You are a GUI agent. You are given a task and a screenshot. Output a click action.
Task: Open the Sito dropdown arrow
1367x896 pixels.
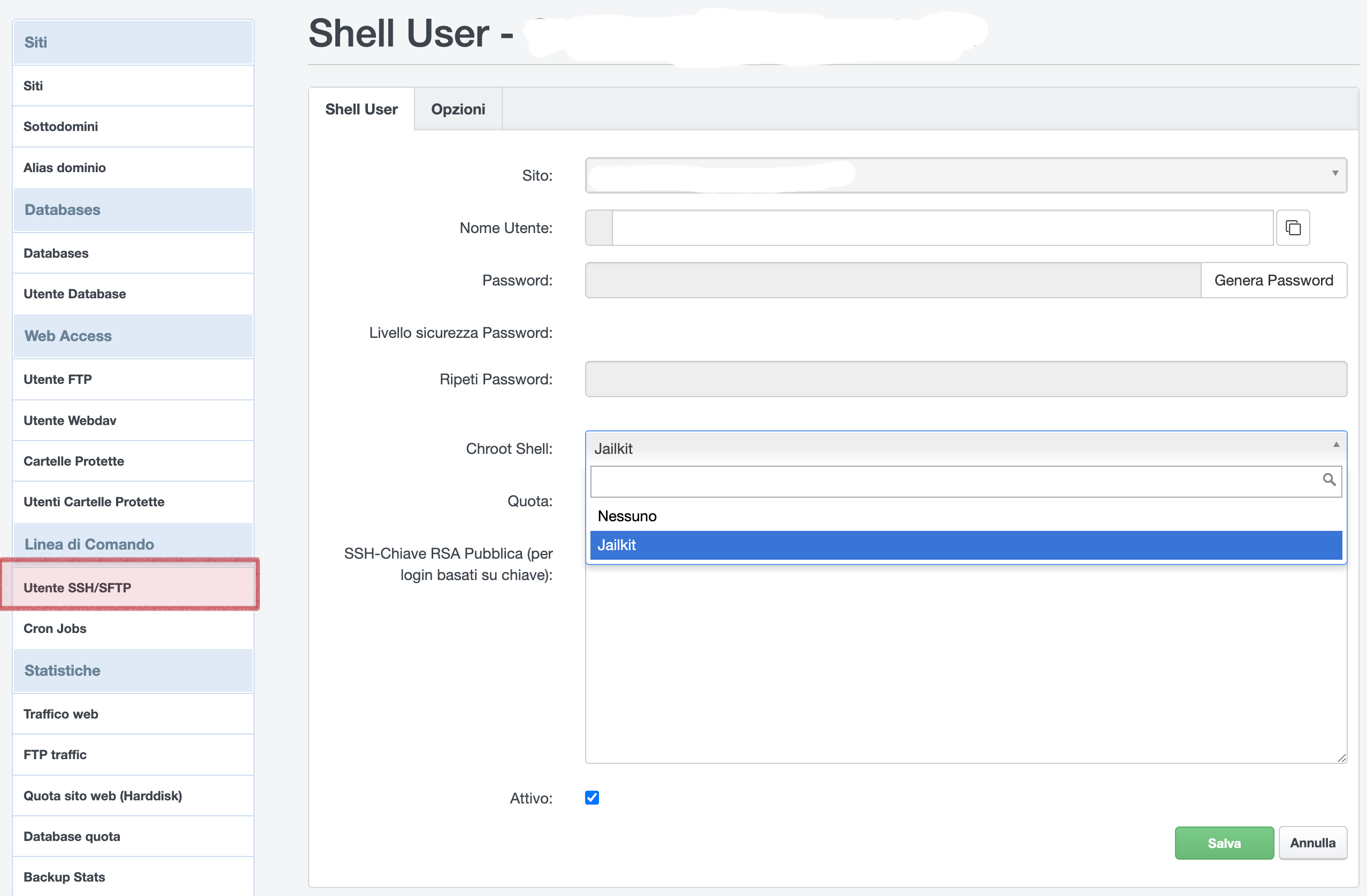[1335, 174]
